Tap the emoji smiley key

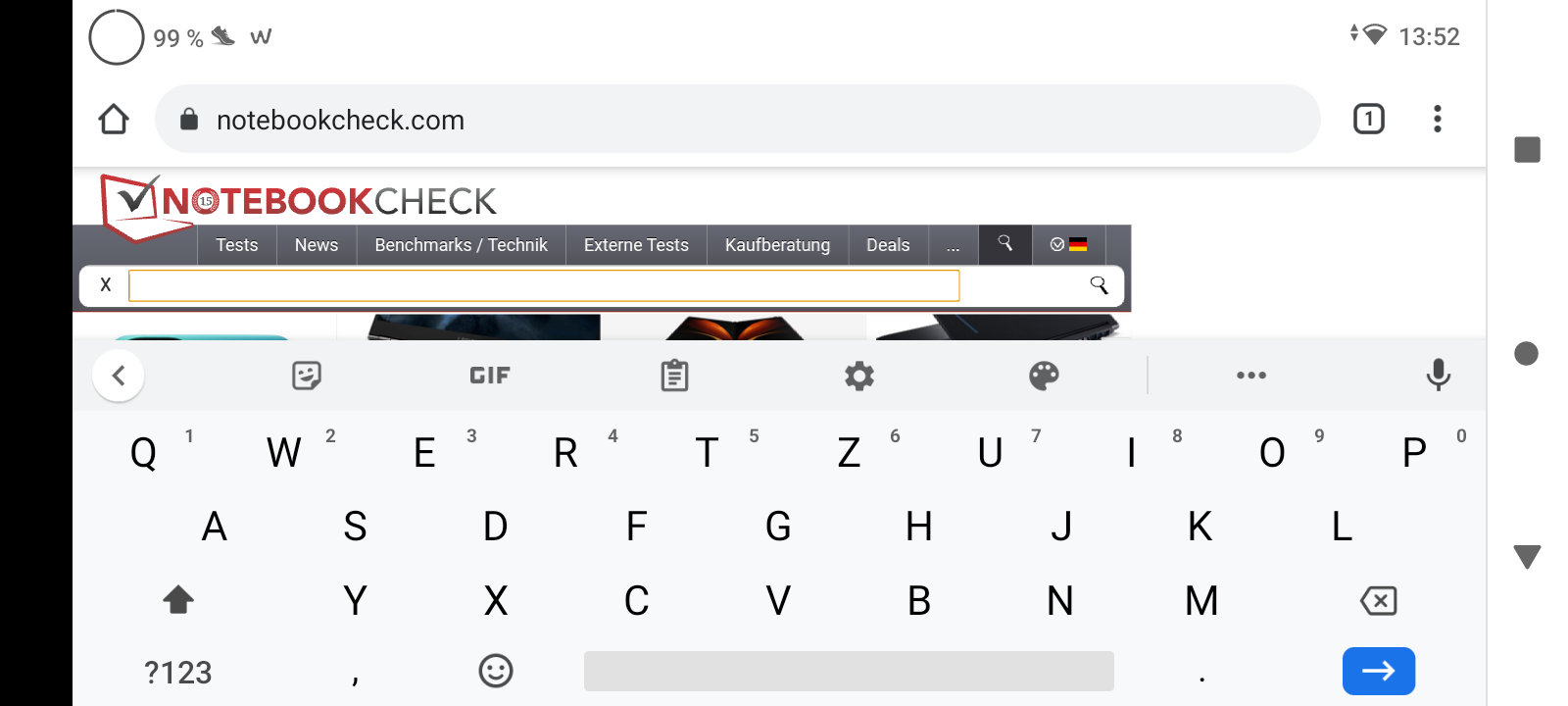tap(496, 671)
